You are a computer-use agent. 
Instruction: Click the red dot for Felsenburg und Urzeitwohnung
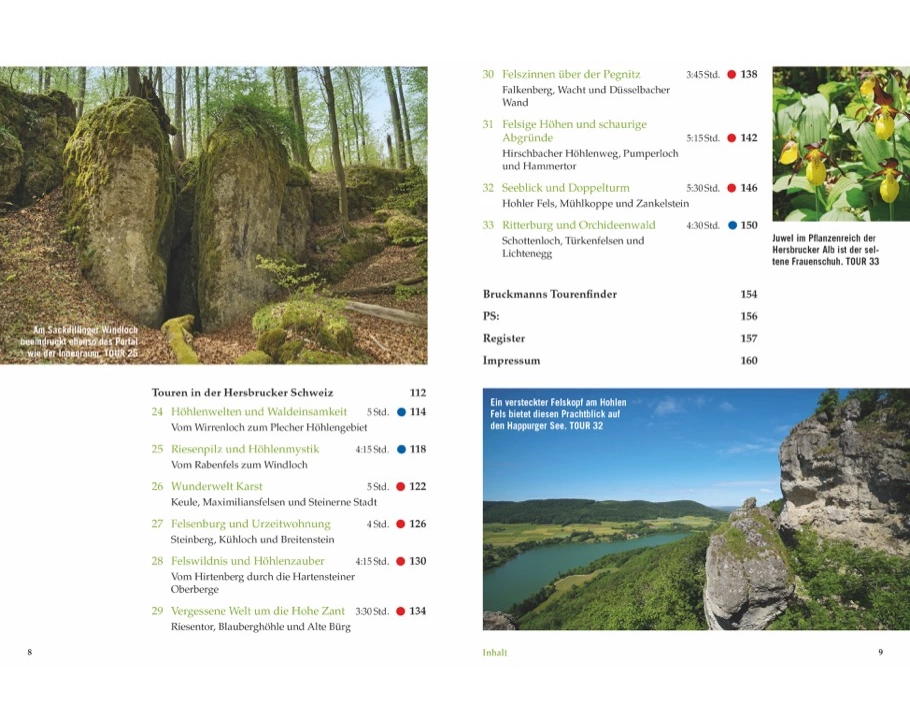coord(401,524)
